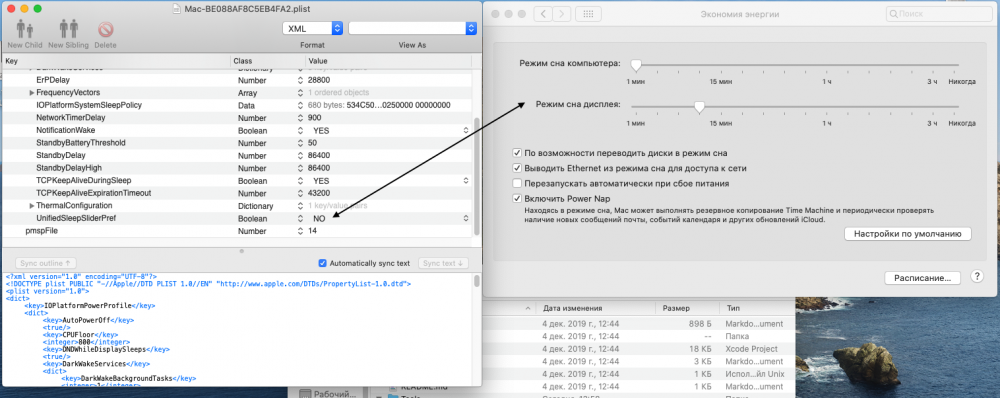Open TCPKeepAliveDuringSleep boolean value popup
The width and height of the screenshot is (1000, 398).
467,181
